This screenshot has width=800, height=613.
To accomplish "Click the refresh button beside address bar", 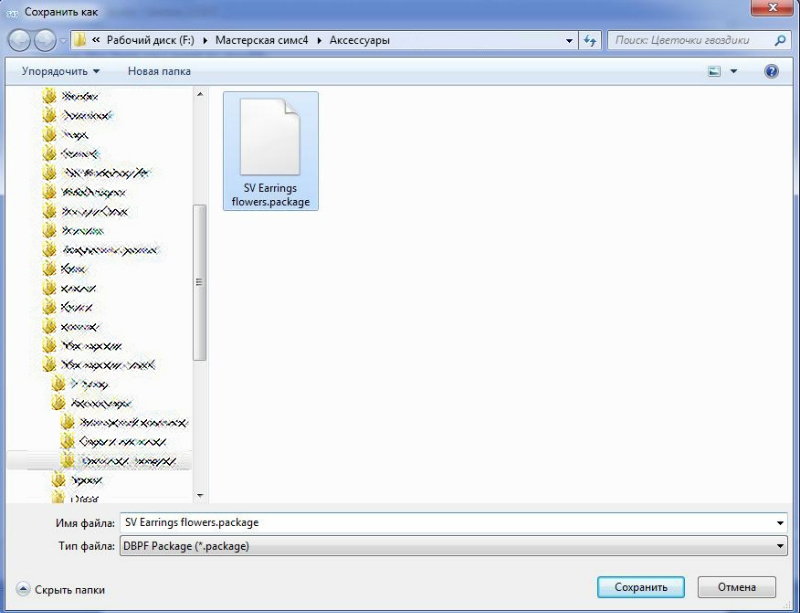I will click(590, 41).
